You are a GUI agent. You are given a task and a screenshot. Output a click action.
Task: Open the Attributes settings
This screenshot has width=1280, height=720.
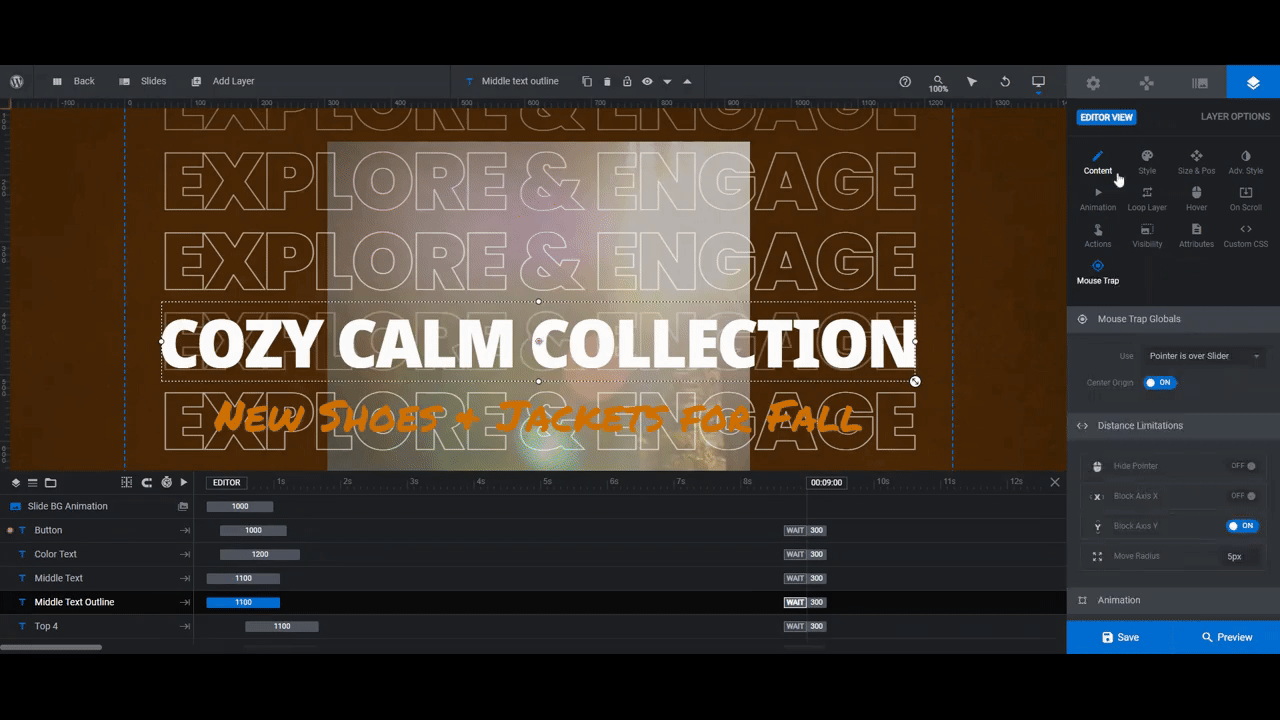click(1196, 236)
